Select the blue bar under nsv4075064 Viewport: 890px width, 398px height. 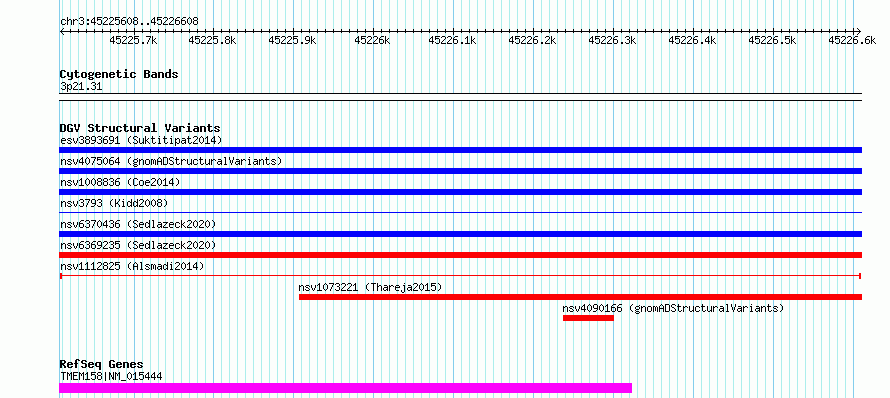tap(460, 171)
